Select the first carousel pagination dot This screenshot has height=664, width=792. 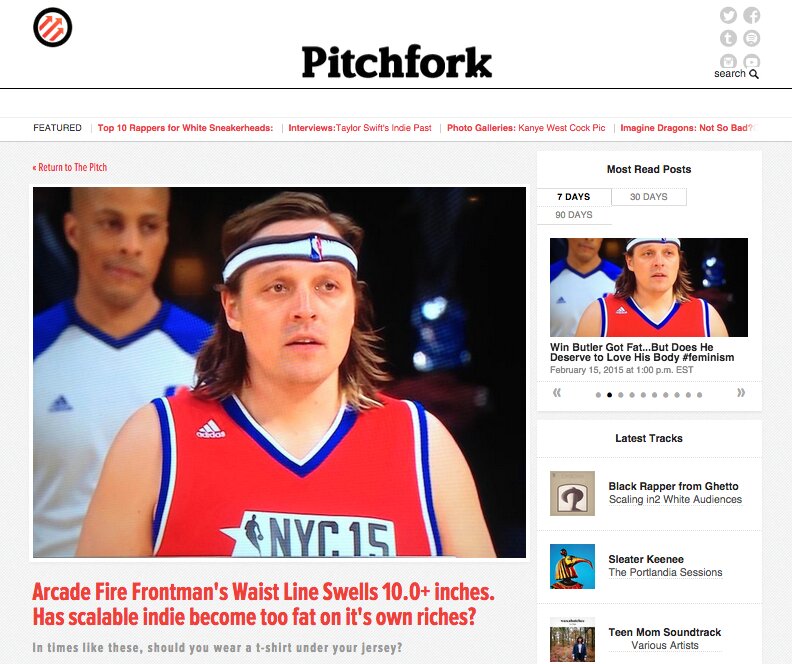[598, 395]
